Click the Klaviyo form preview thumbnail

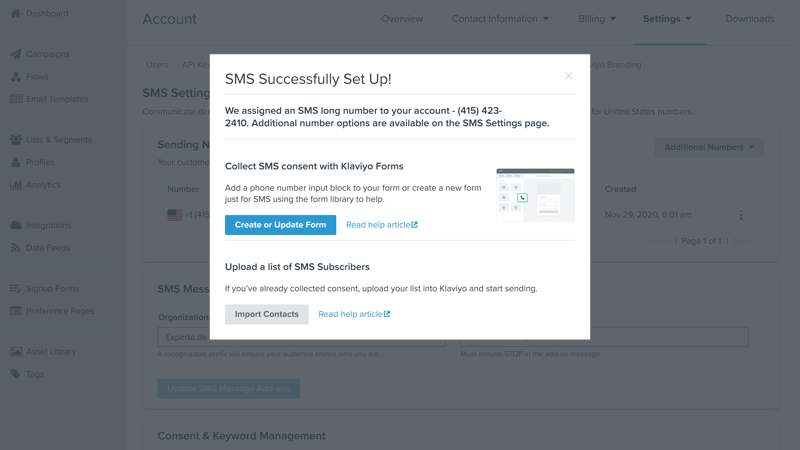[x=535, y=195]
